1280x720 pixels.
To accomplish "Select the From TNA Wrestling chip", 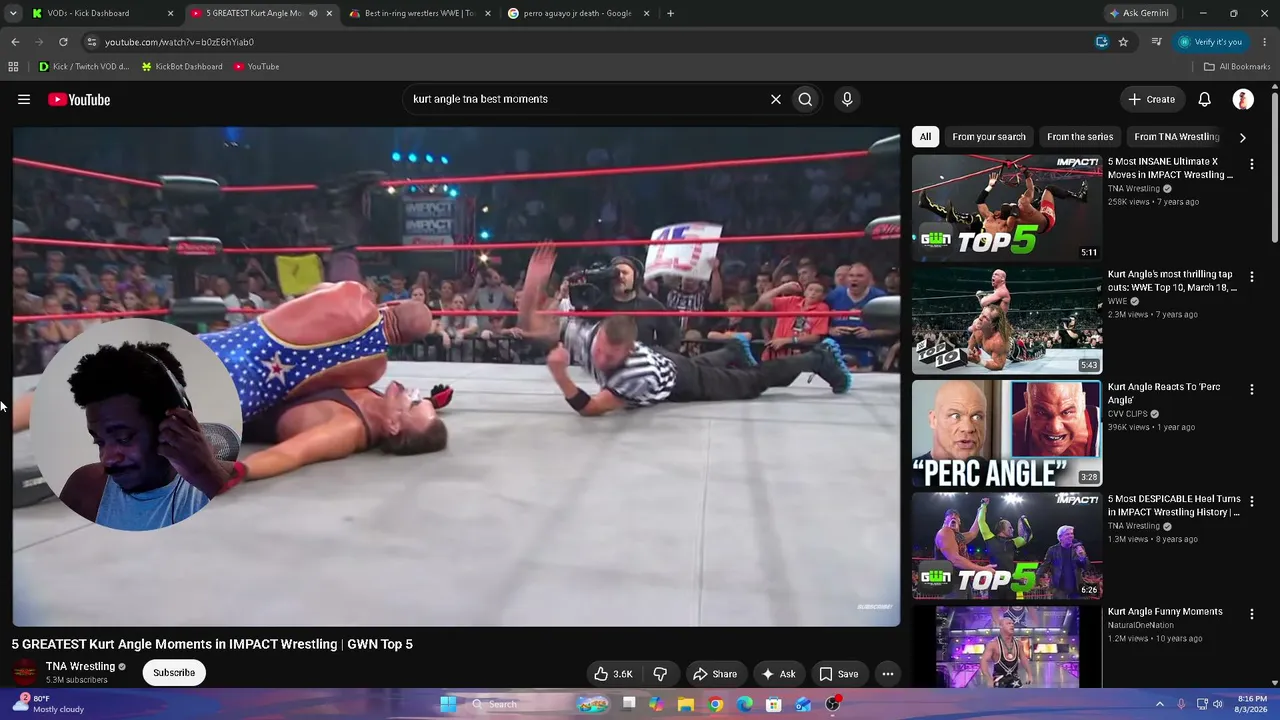I will [1177, 137].
